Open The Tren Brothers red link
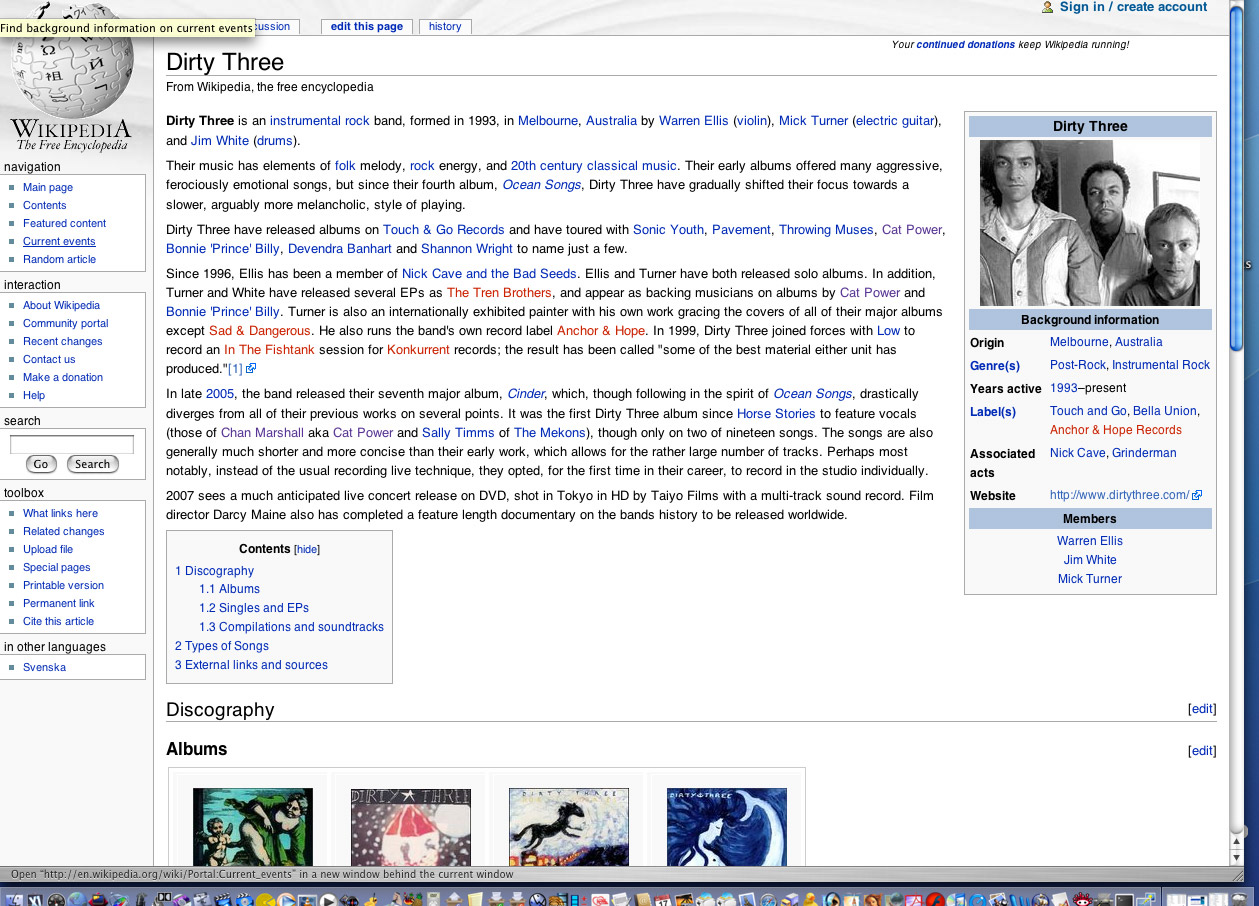Screen dimensions: 1259x906 (499, 293)
